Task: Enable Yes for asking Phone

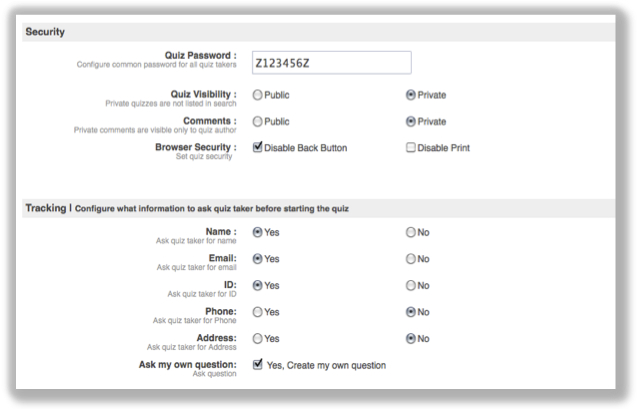Action: tap(258, 311)
